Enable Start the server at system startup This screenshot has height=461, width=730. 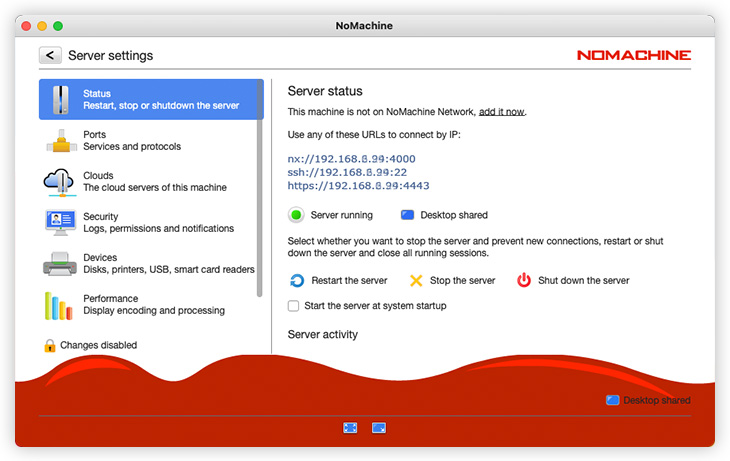294,306
